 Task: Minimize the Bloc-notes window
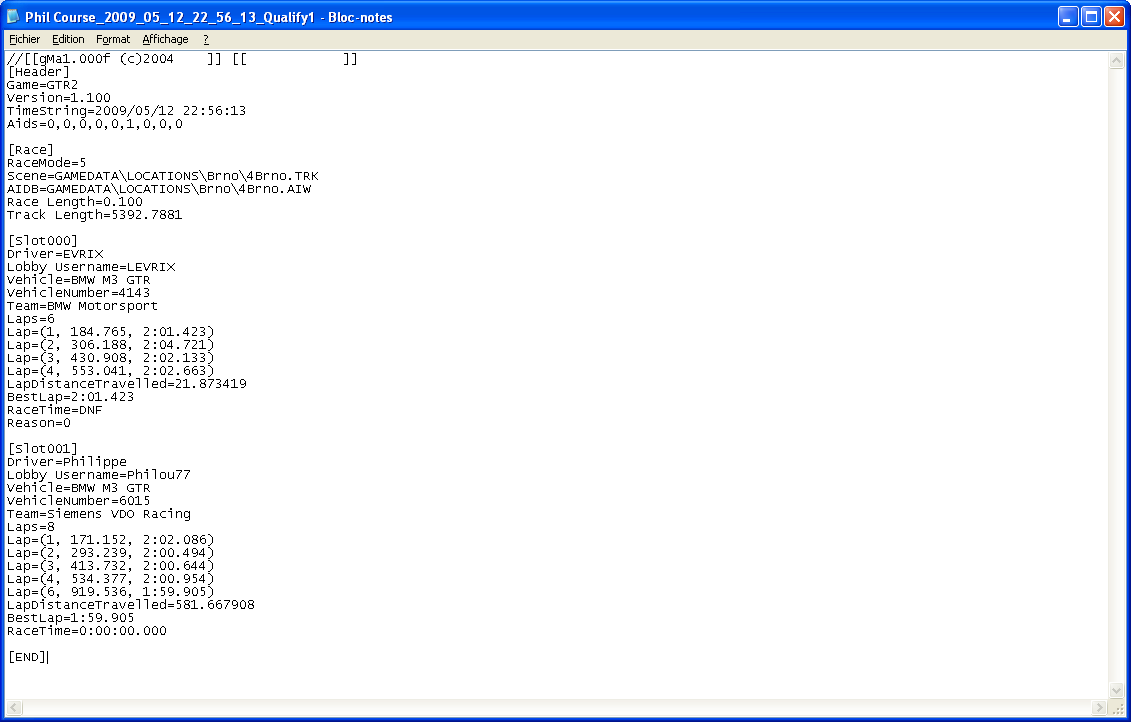tap(1068, 17)
